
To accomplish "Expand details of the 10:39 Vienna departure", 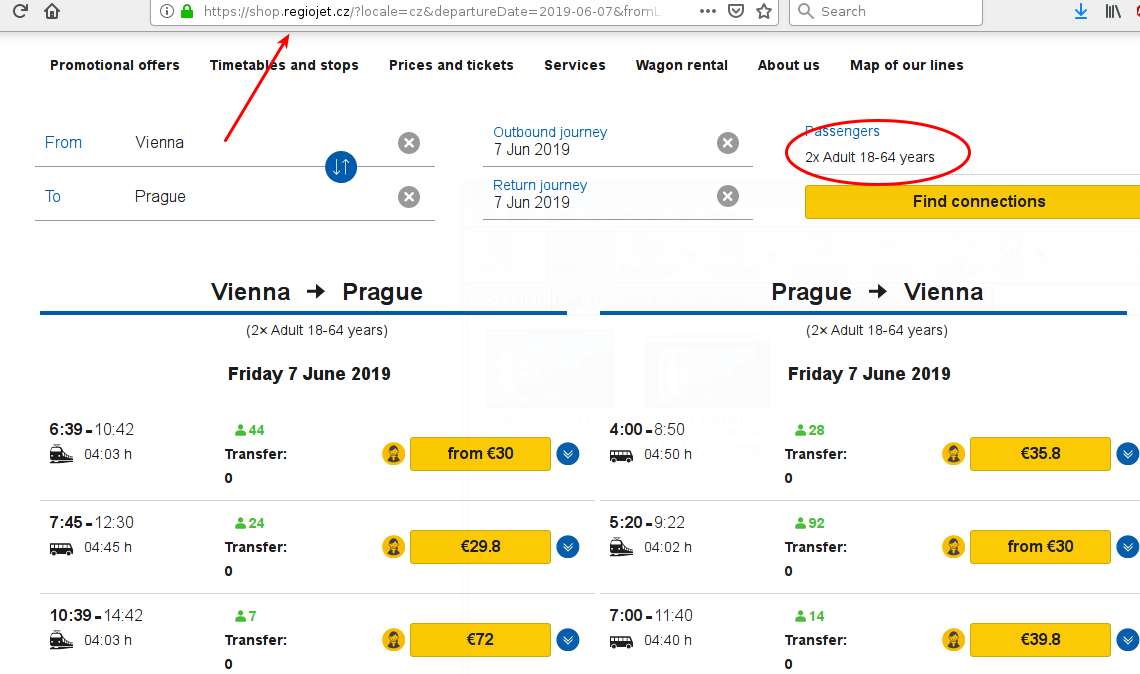I will (x=568, y=640).
